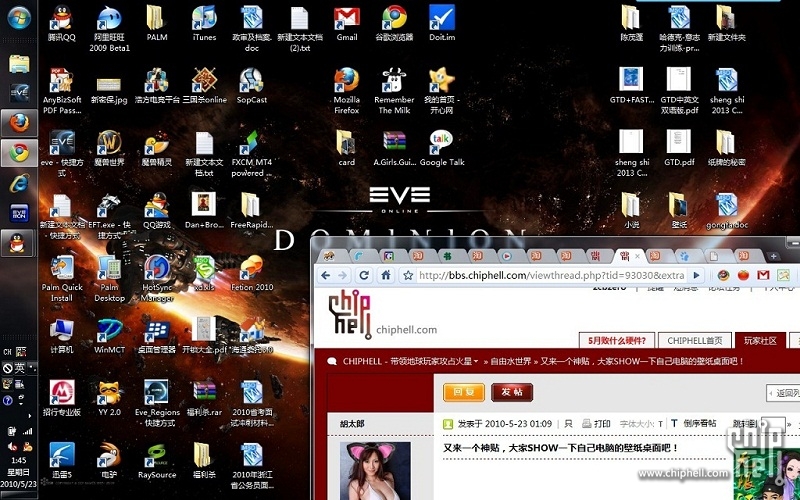Image resolution: width=800 pixels, height=500 pixels.
Task: Click the taskbar clock showing 1:45
Action: (19, 460)
